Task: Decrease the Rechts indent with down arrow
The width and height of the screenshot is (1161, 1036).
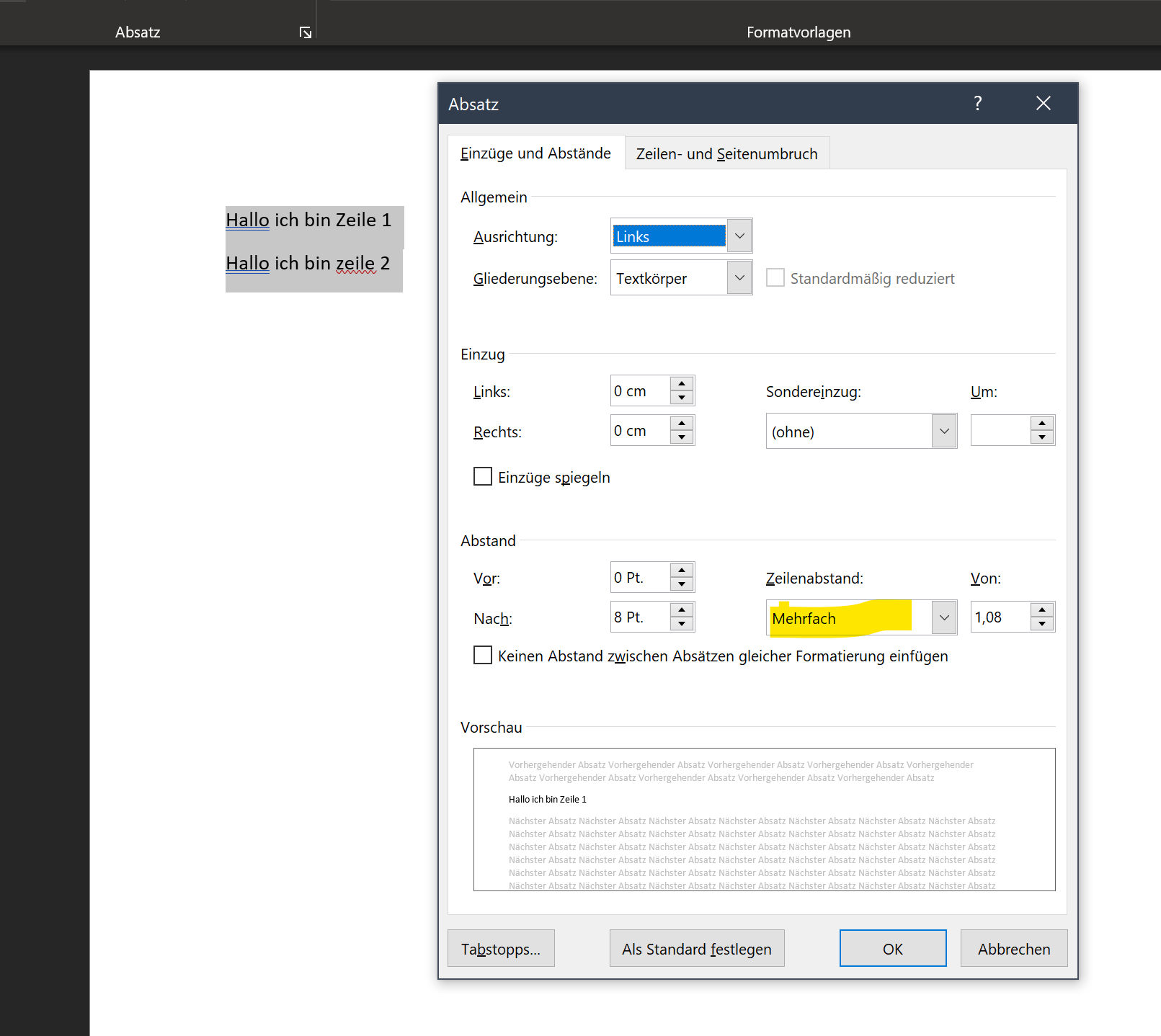Action: coord(682,438)
